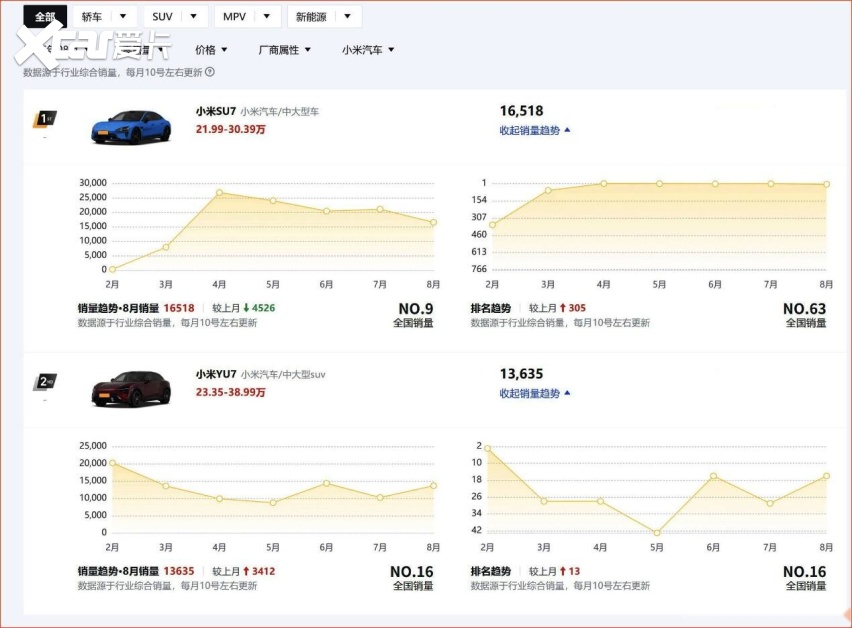The width and height of the screenshot is (852, 628).
Task: Click the NO.9 全国销量 label
Action: 414,315
